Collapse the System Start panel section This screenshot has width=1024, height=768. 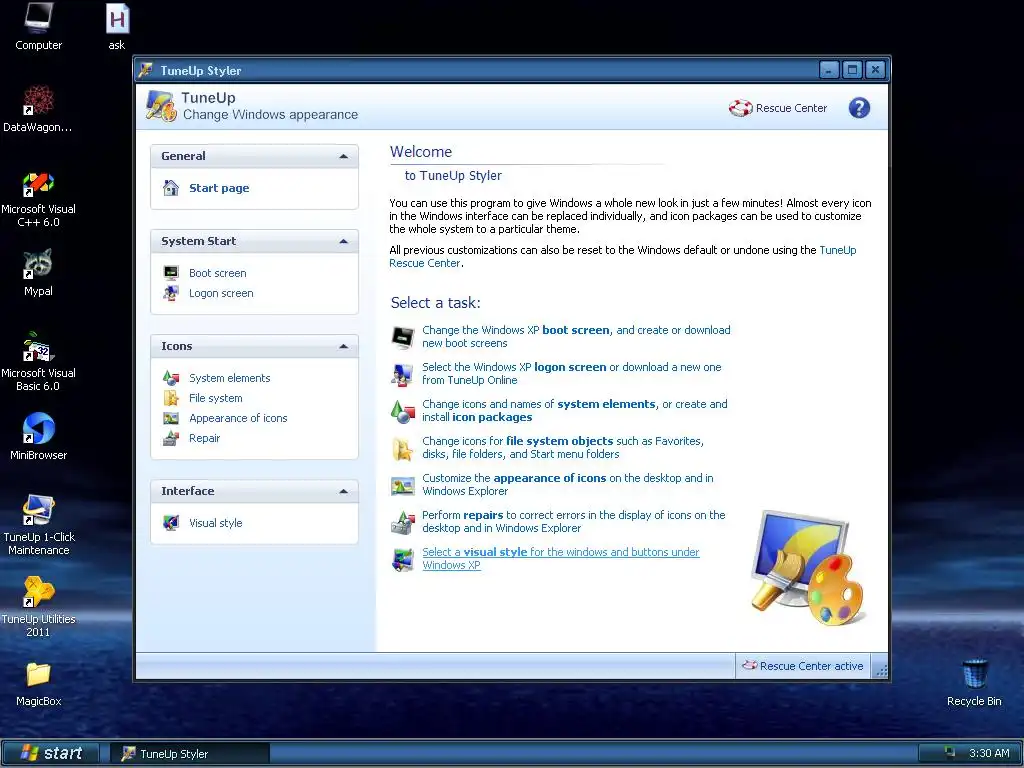pyautogui.click(x=344, y=241)
